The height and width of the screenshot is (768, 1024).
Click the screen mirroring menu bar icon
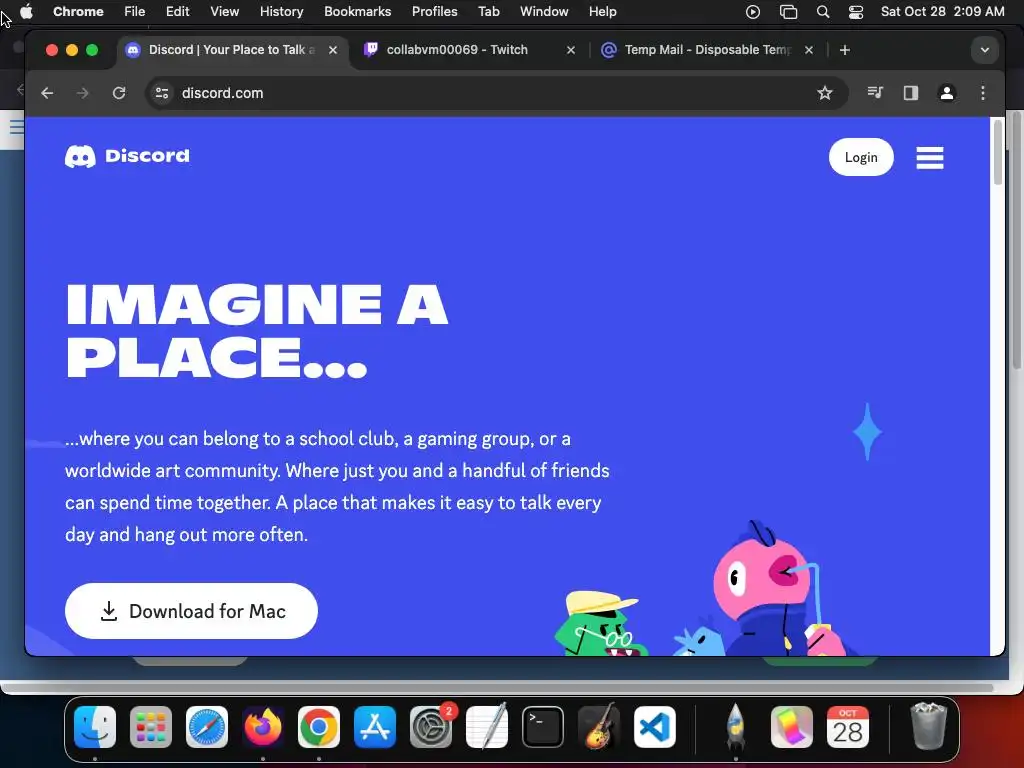(x=788, y=12)
